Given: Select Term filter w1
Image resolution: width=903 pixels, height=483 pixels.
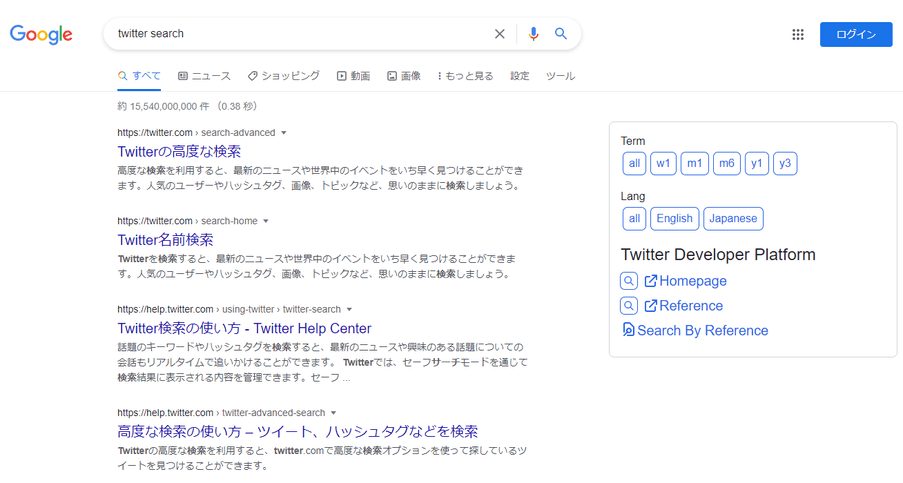Looking at the screenshot, I should pos(663,163).
